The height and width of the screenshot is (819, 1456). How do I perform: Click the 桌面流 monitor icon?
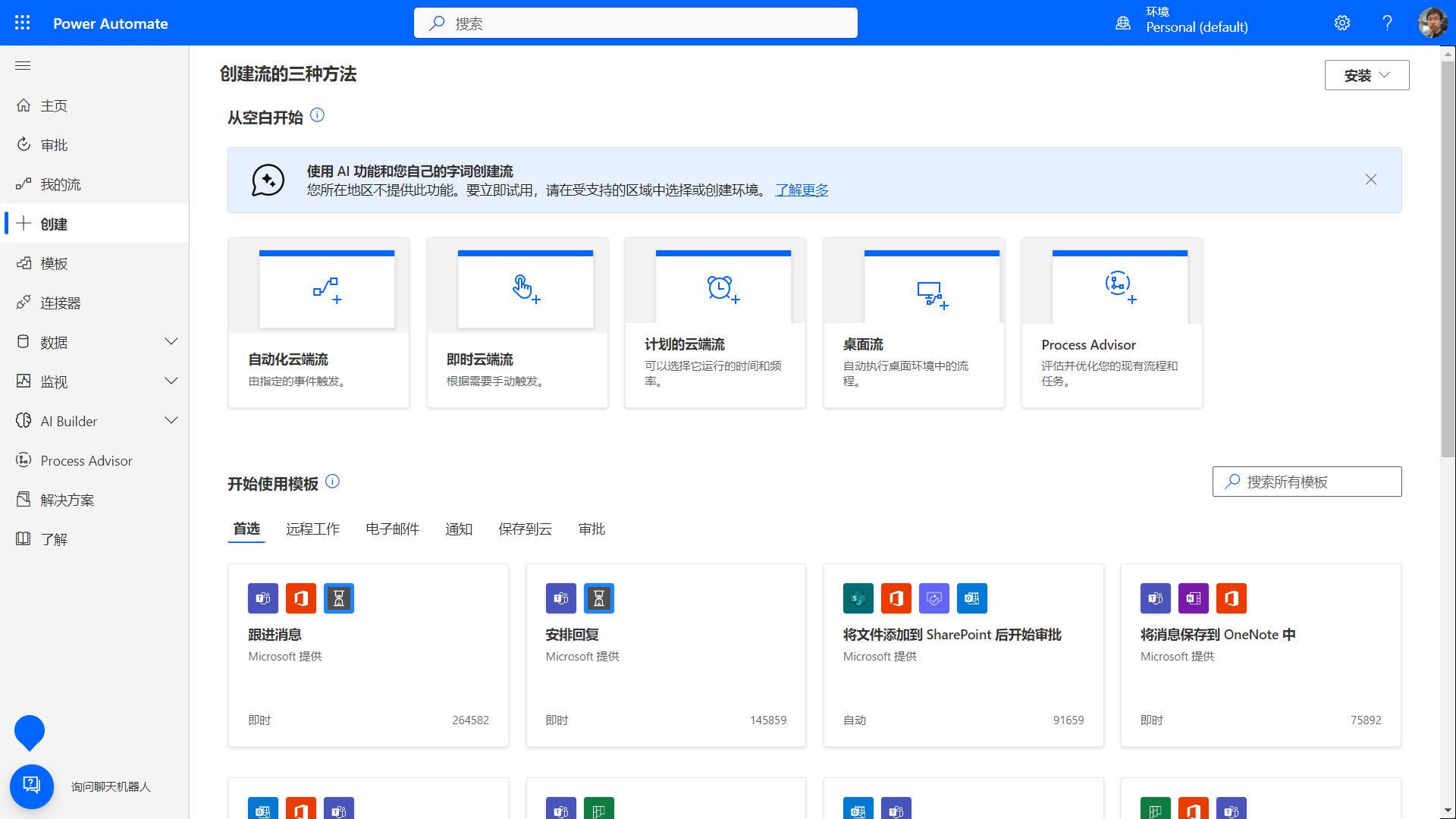[x=932, y=294]
